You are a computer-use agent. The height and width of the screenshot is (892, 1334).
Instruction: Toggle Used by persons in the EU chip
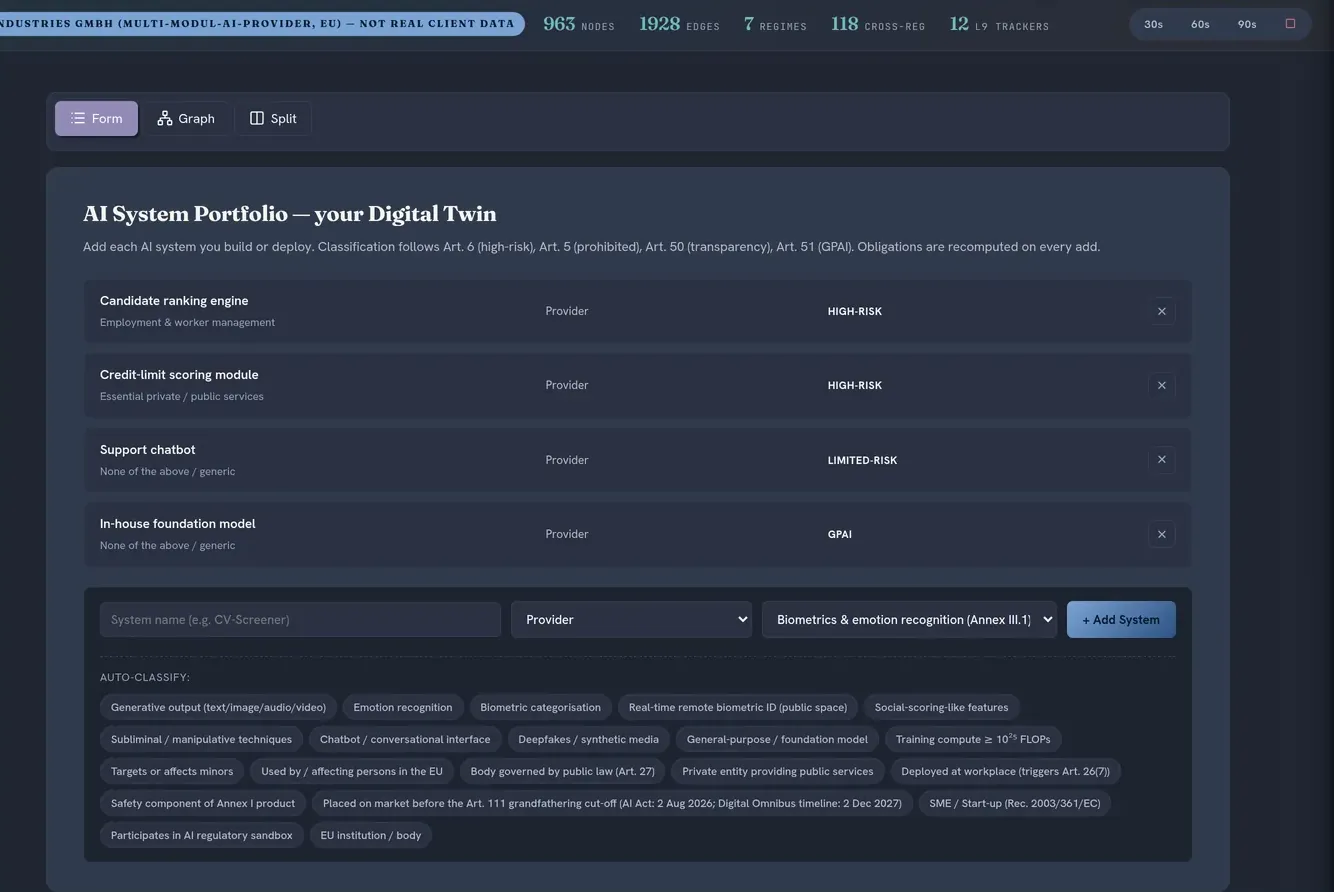[x=352, y=771]
